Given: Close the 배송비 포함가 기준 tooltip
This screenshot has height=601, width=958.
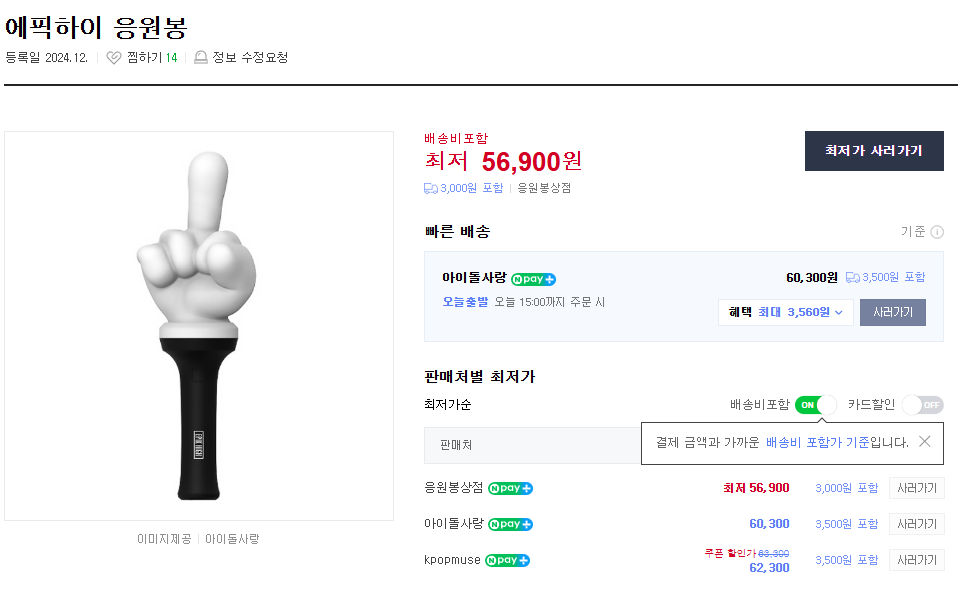Looking at the screenshot, I should point(924,441).
